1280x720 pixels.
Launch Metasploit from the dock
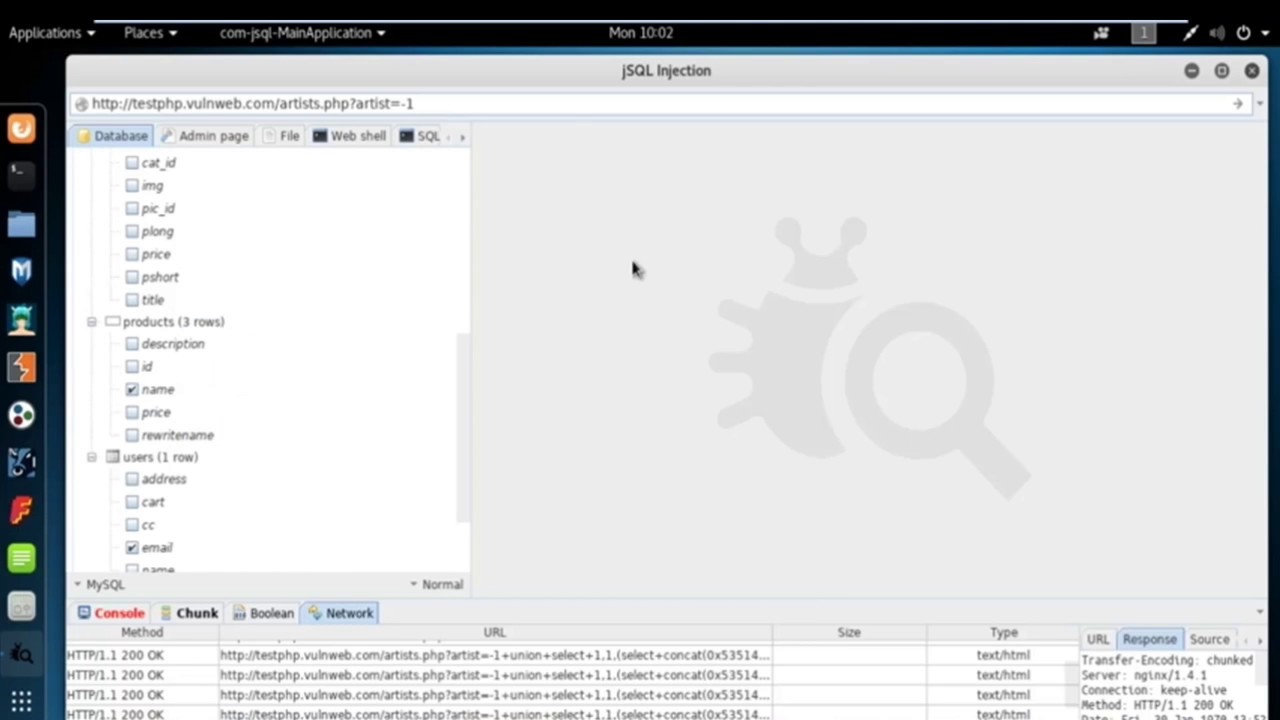(21, 271)
